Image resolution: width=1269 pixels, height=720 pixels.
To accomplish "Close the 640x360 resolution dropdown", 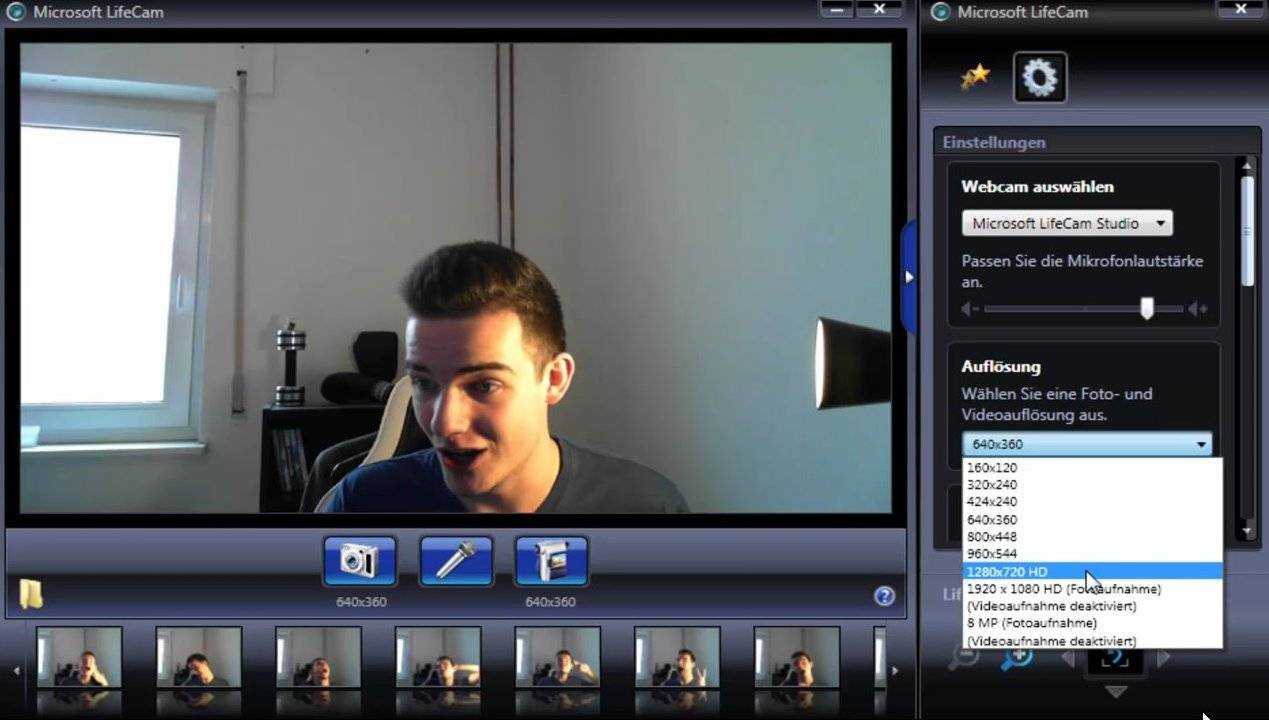I will click(1087, 444).
